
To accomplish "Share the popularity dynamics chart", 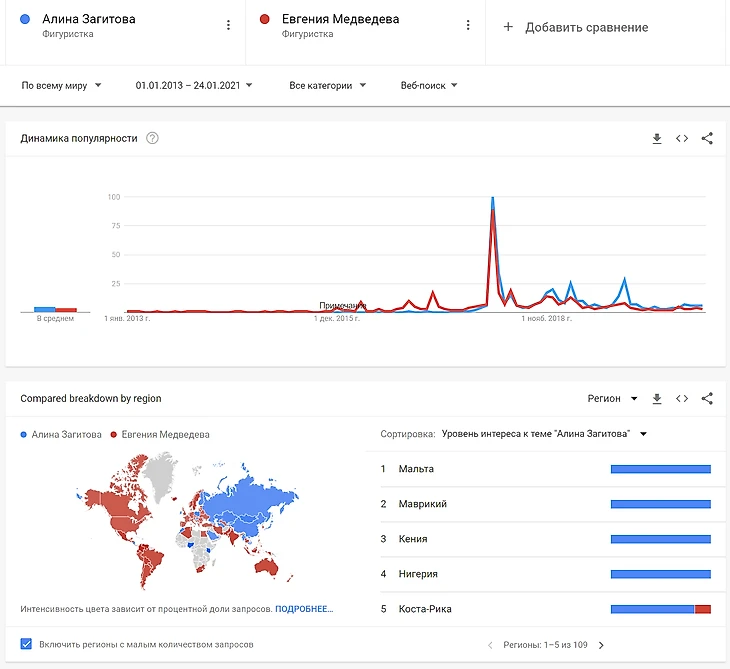I will tap(707, 139).
